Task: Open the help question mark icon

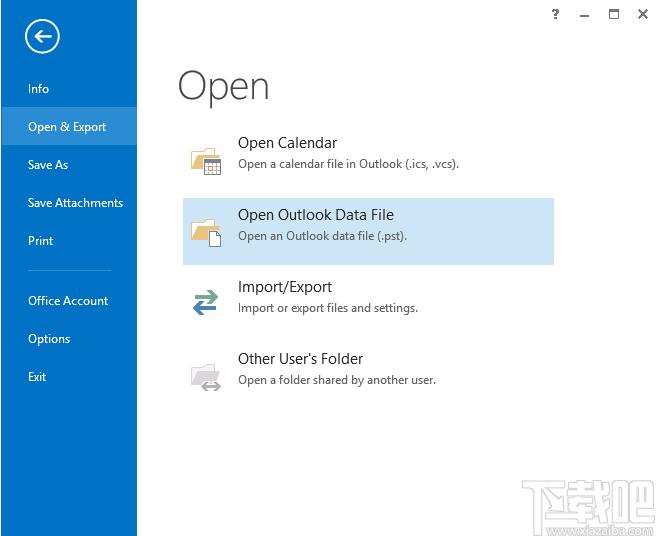Action: coord(555,14)
